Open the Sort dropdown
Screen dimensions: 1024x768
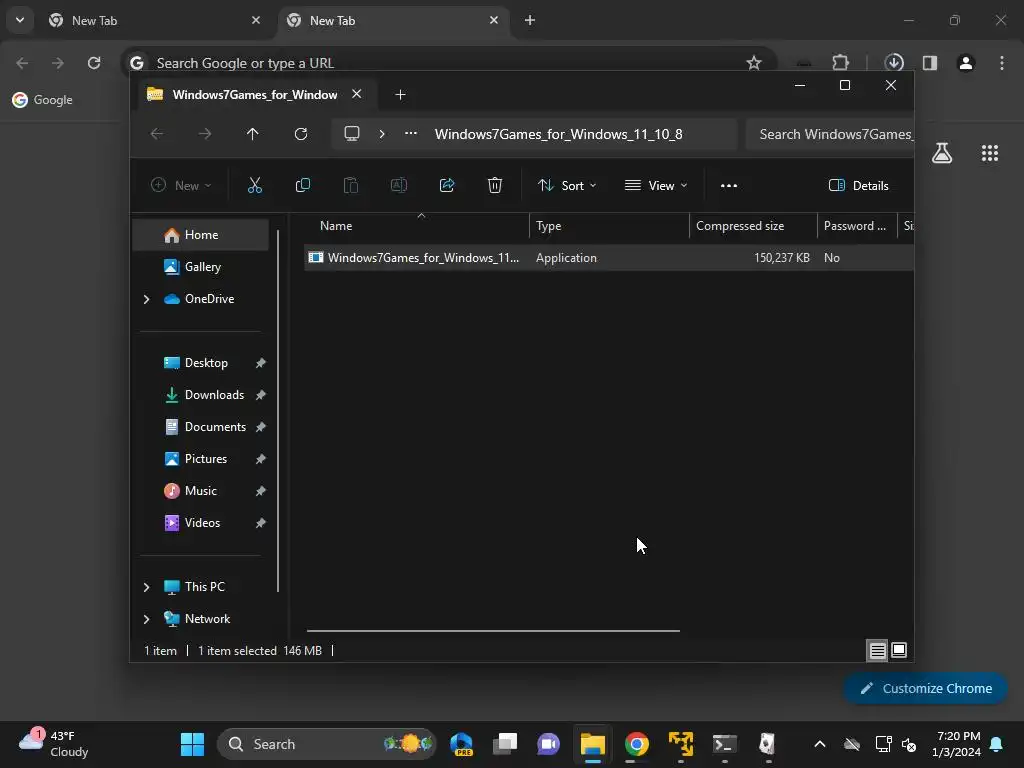pos(567,185)
